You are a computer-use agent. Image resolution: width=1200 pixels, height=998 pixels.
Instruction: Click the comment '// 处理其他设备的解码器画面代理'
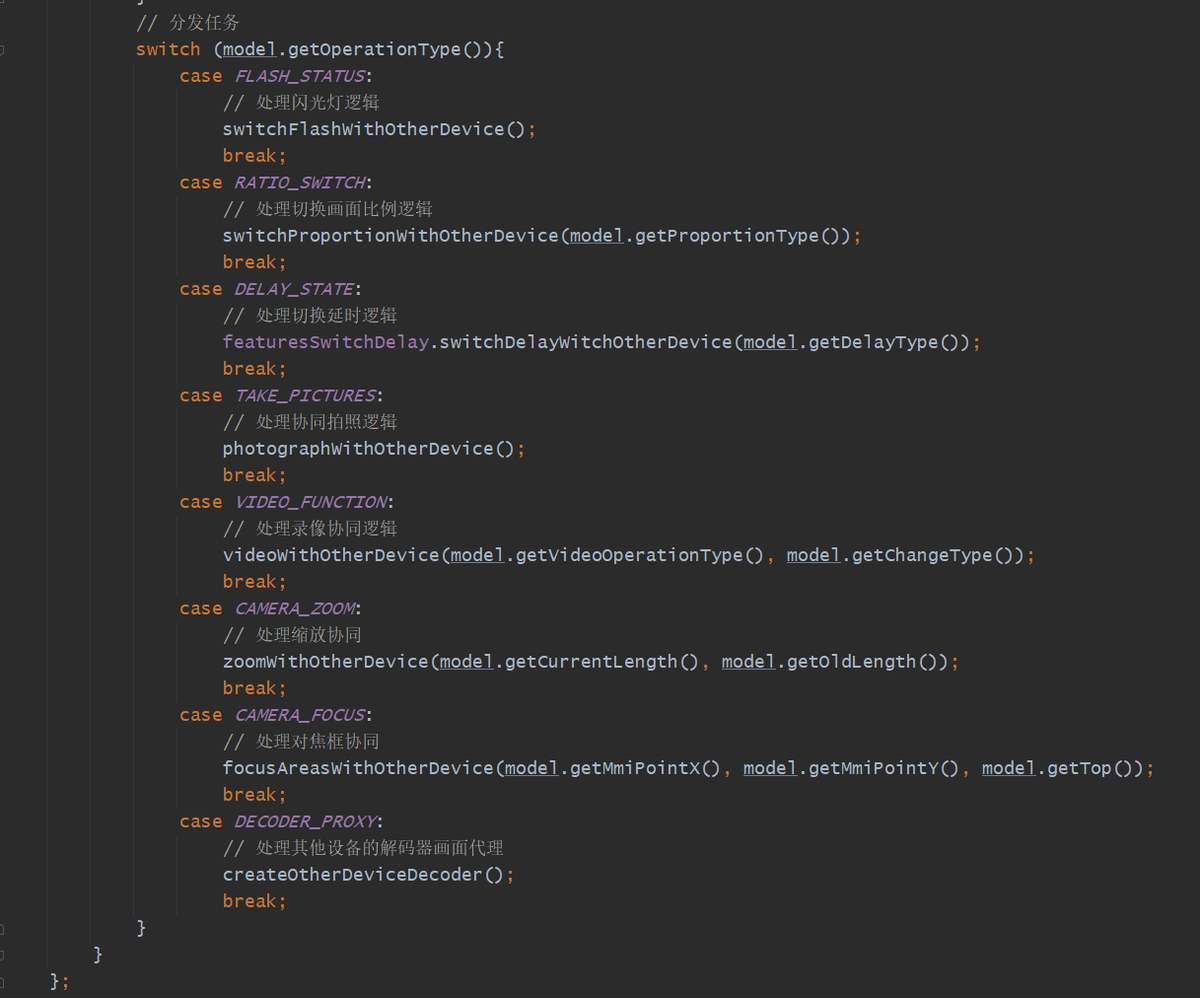[363, 848]
